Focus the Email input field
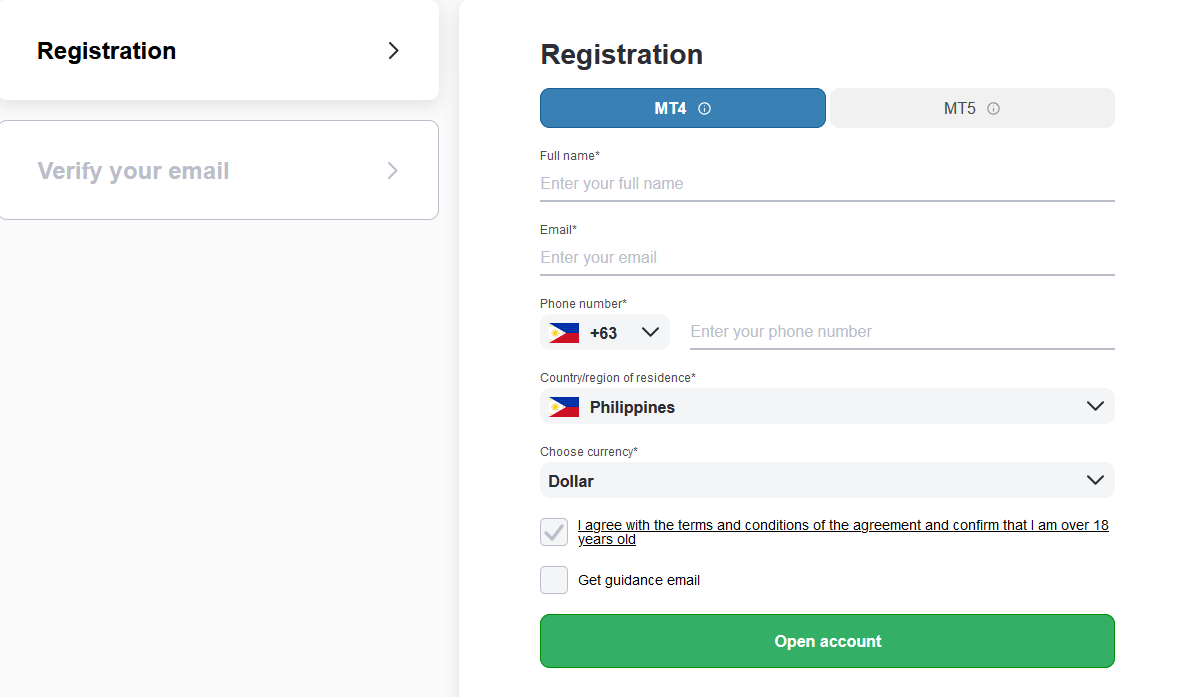The width and height of the screenshot is (1192, 697). [x=827, y=258]
